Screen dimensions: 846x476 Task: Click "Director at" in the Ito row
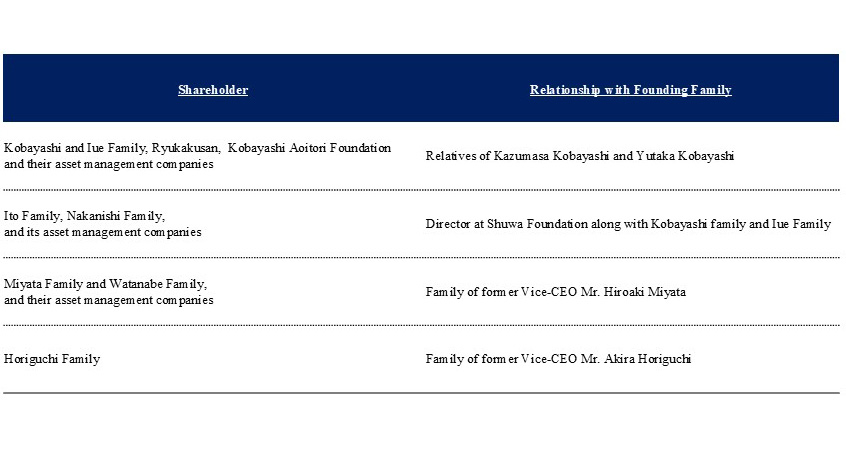click(453, 224)
